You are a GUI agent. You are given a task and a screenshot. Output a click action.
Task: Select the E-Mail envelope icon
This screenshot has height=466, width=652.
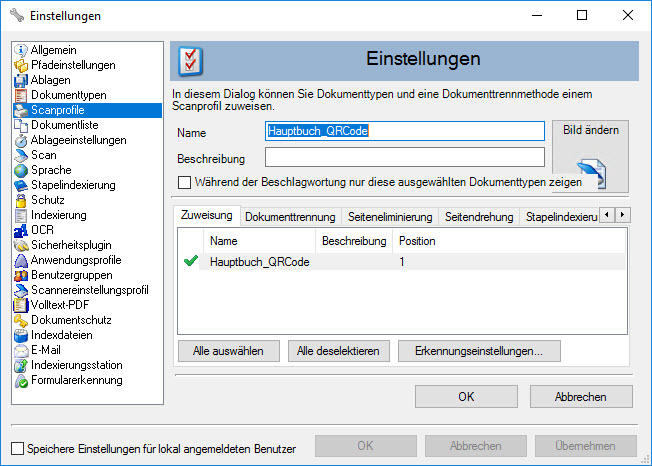(x=21, y=350)
